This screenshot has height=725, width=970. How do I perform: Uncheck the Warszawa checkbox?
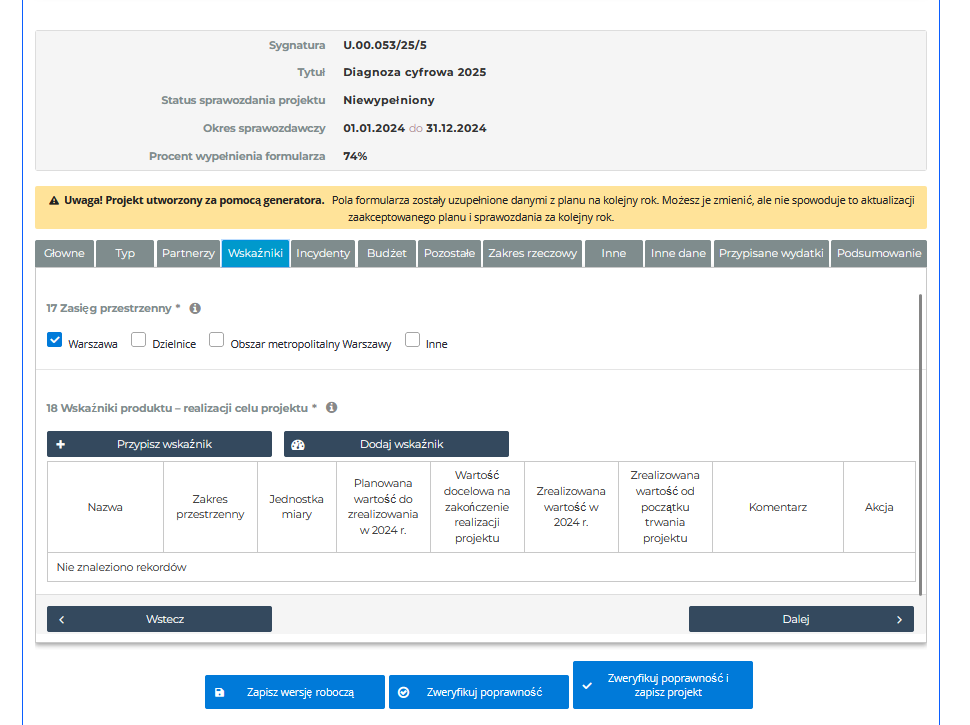(x=55, y=340)
